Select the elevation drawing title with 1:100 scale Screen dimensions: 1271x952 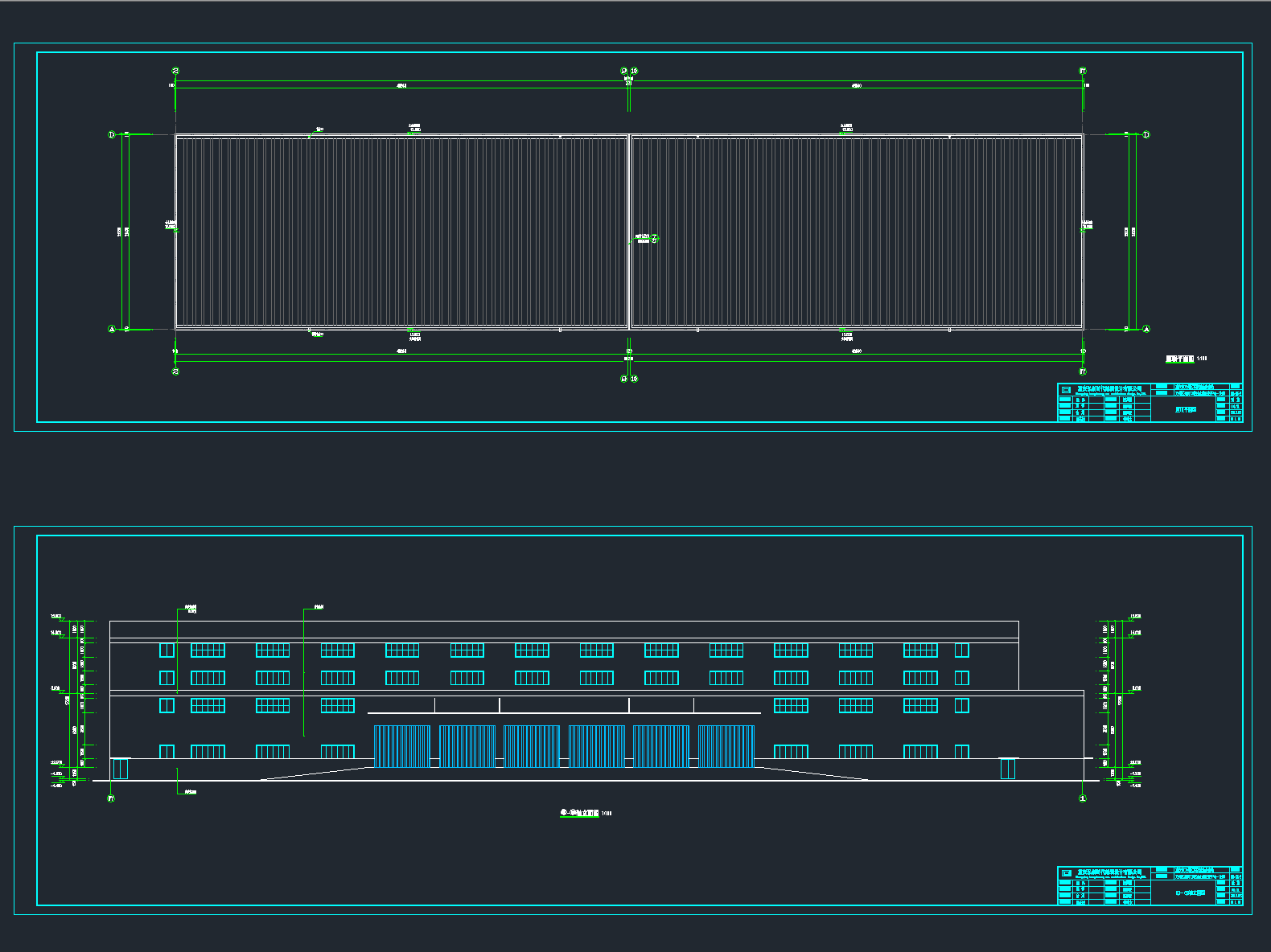coord(586,813)
